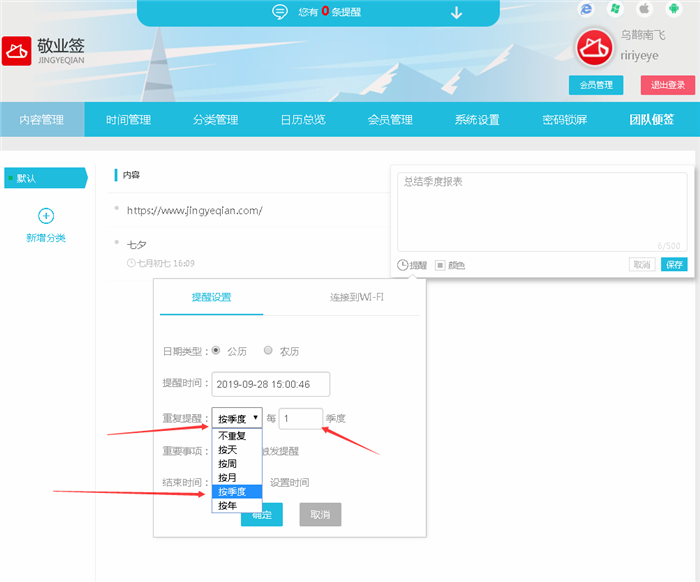Screen dimensions: 700x582
Task: Open 内容管理 navigation tab
Action: (42, 120)
